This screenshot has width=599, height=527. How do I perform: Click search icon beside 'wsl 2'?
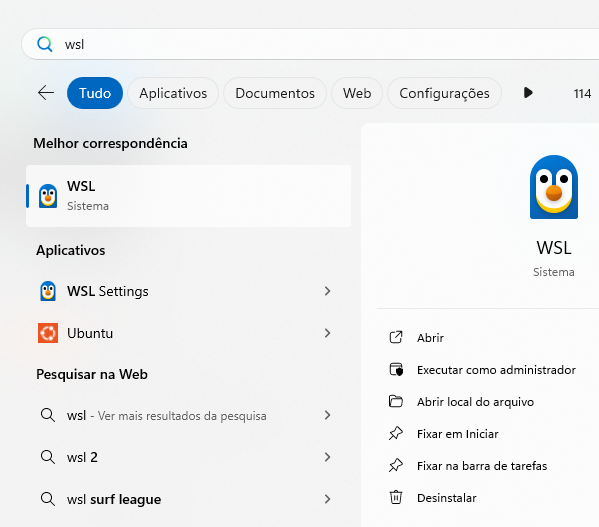coord(48,457)
